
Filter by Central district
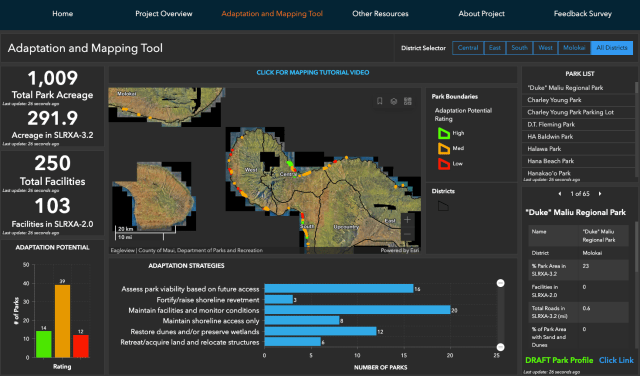pos(468,48)
